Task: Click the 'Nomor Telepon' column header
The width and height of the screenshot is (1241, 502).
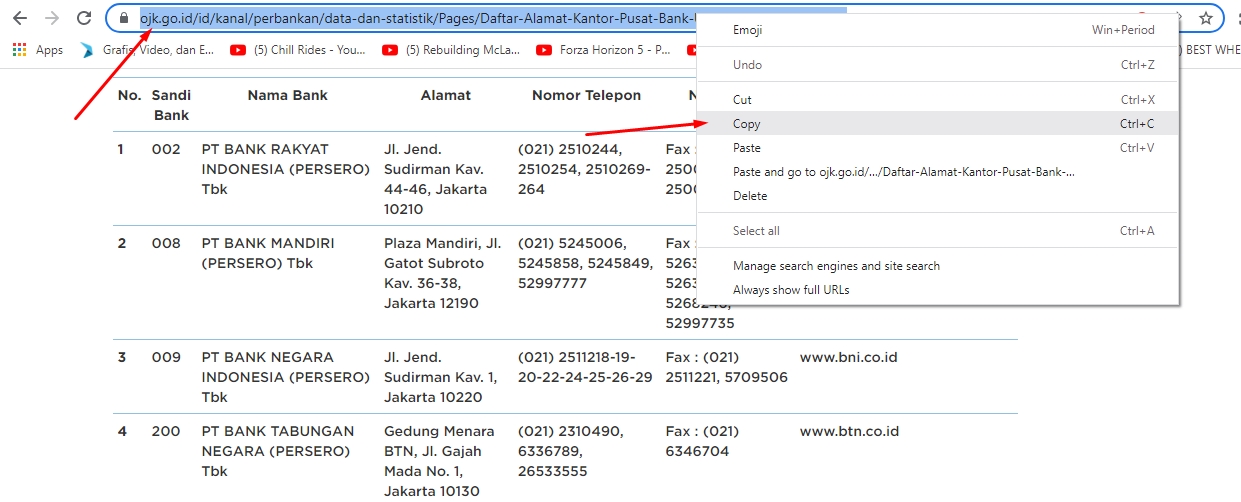Action: [586, 95]
